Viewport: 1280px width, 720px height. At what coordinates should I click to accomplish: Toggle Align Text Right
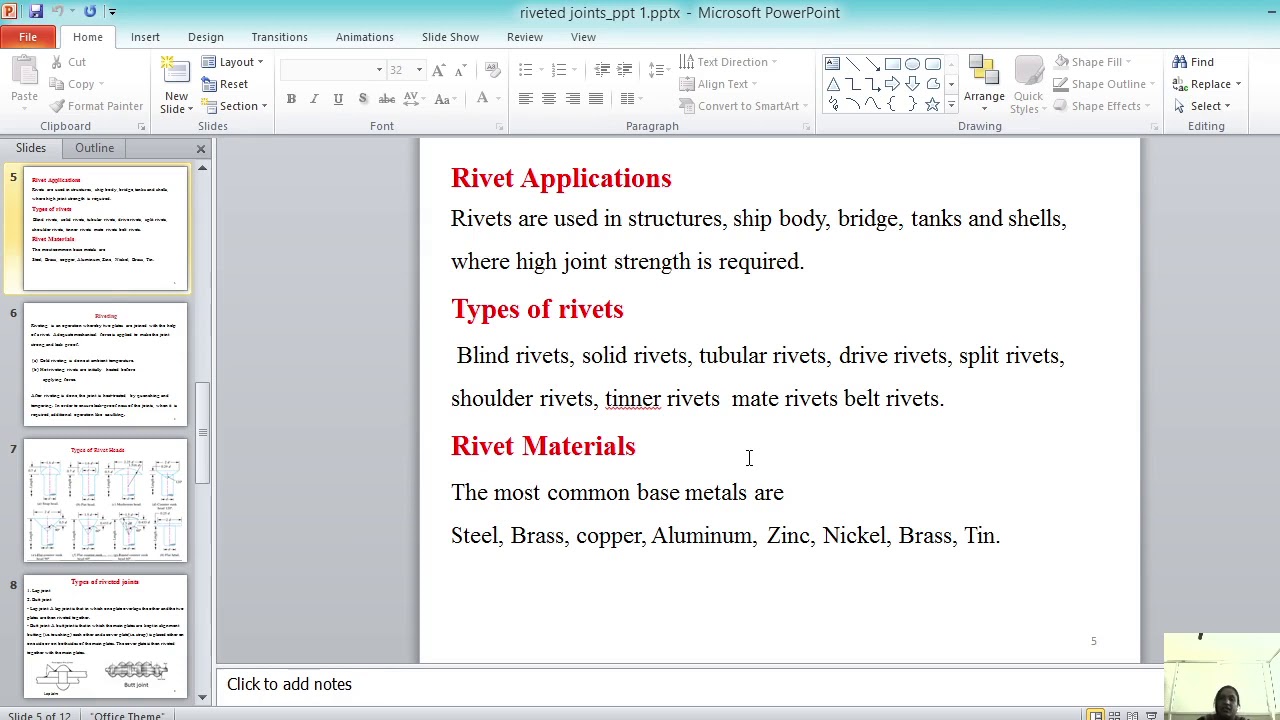pyautogui.click(x=573, y=99)
